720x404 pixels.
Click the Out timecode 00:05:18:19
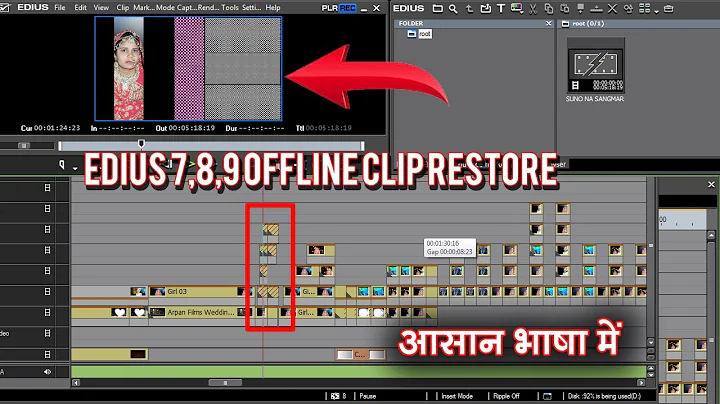191,128
